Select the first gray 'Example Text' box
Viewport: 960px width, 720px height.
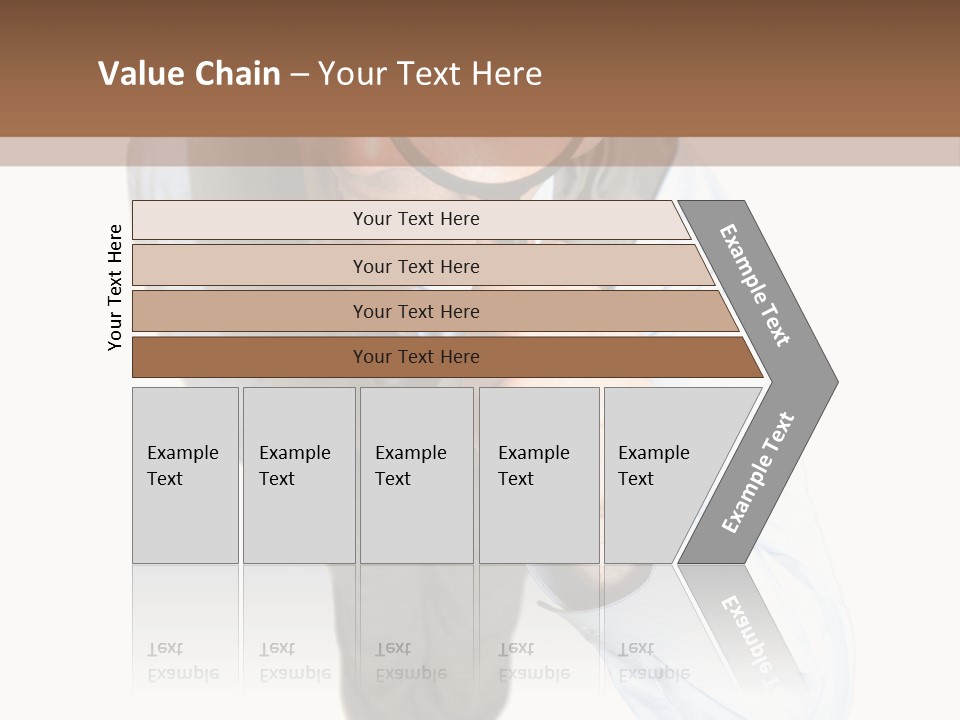[185, 475]
